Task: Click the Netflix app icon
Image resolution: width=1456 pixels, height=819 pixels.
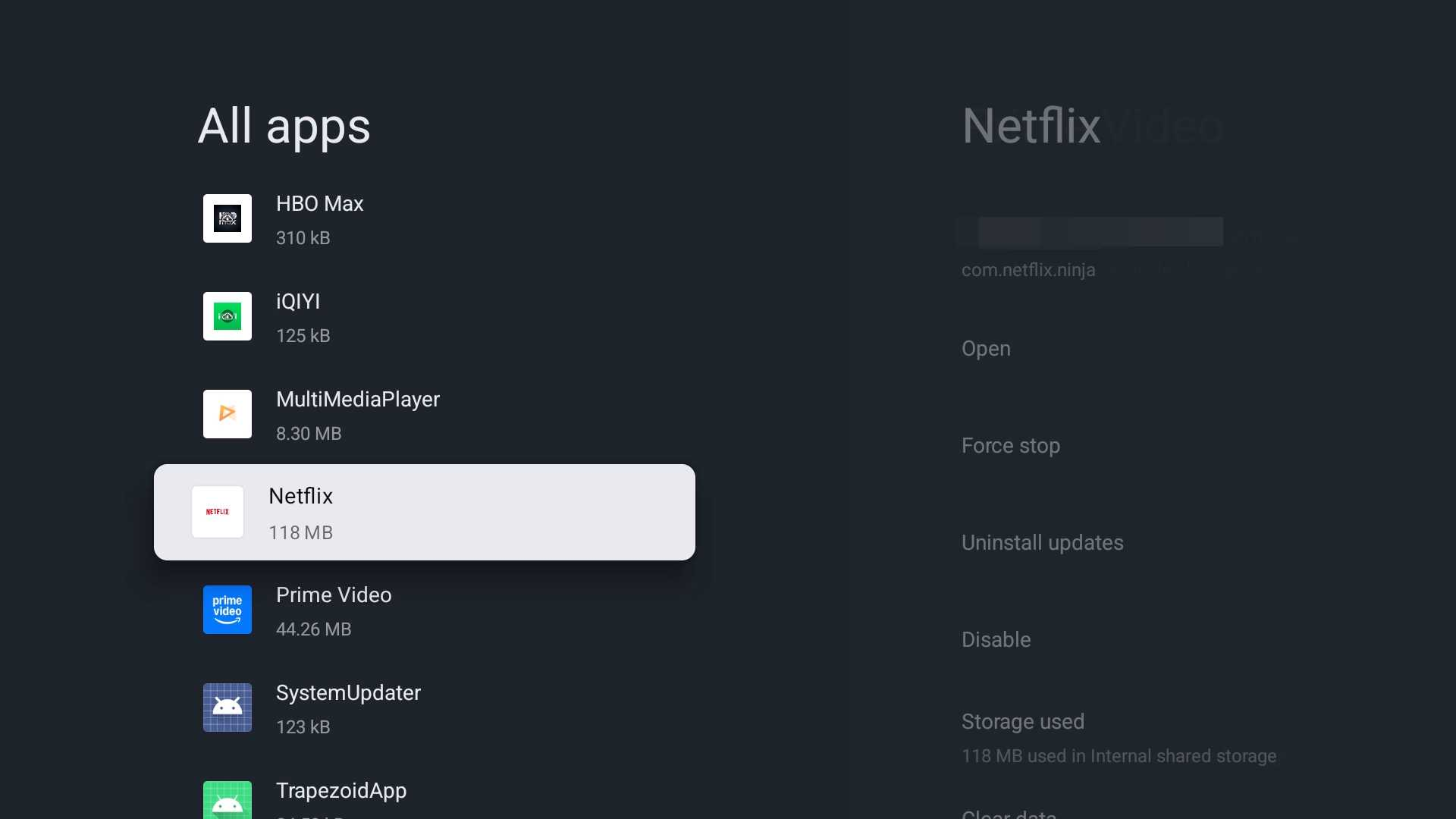Action: [x=218, y=512]
